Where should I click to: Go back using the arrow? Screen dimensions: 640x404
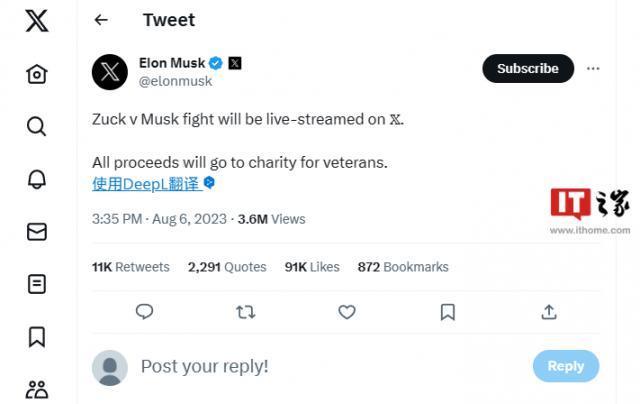point(101,20)
